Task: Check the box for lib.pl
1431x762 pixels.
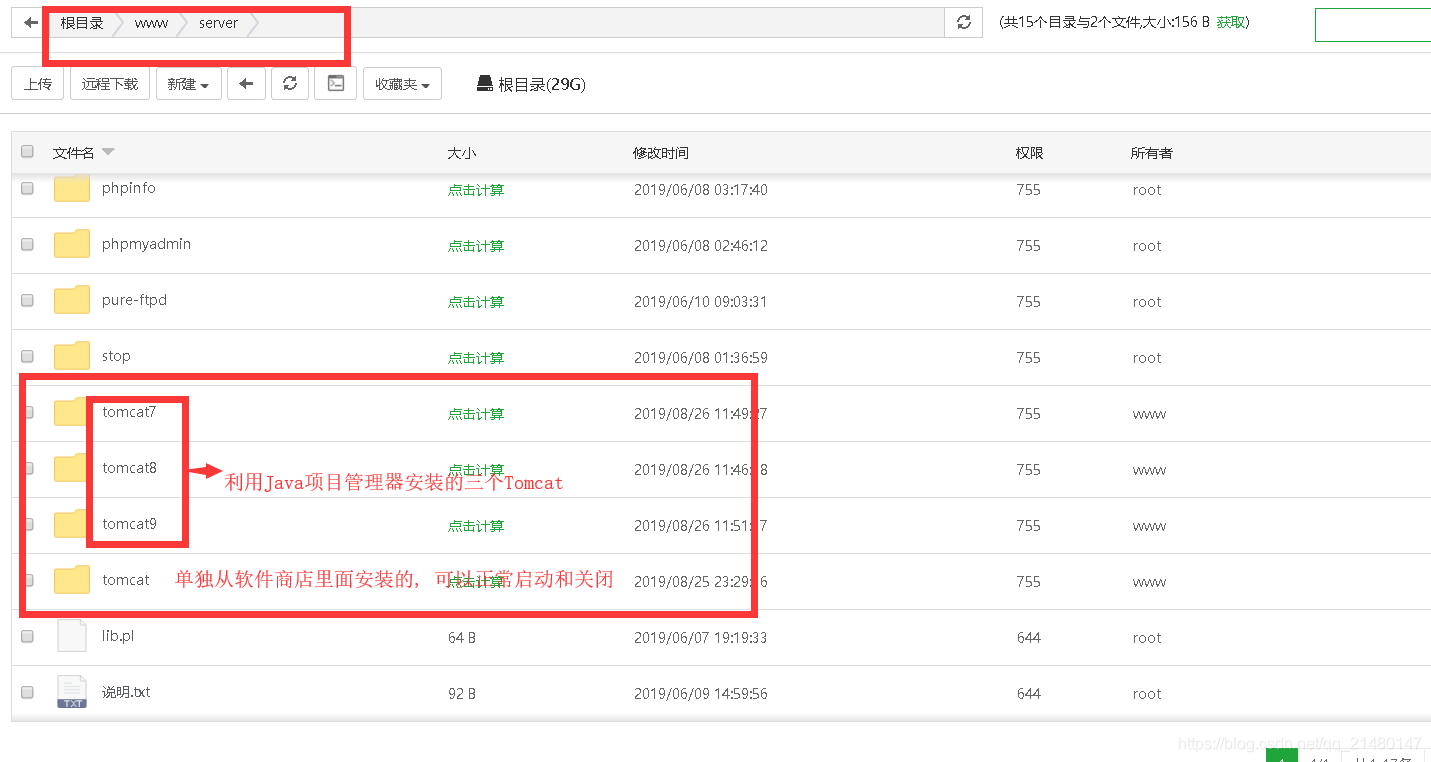Action: coord(27,636)
